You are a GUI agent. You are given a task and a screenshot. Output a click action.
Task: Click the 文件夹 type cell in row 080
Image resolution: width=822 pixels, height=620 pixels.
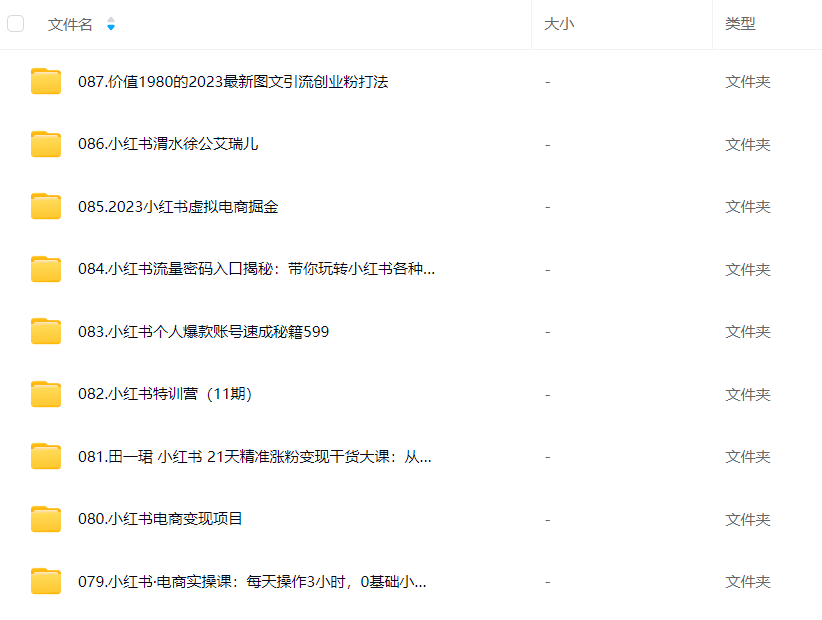(x=748, y=520)
